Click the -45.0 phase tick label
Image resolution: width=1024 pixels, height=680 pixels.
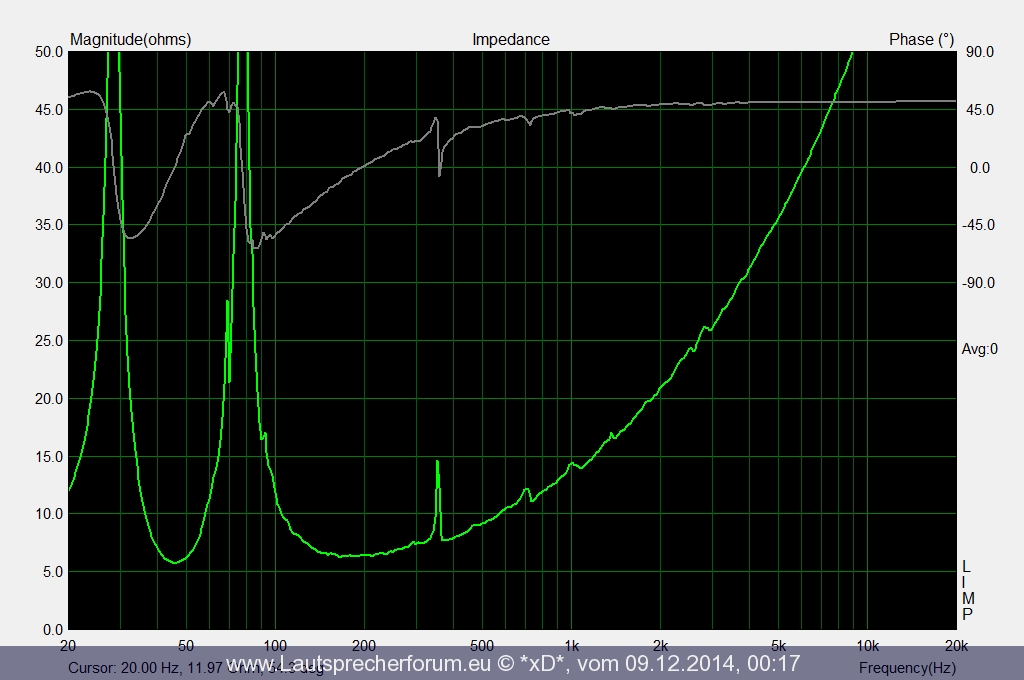979,225
